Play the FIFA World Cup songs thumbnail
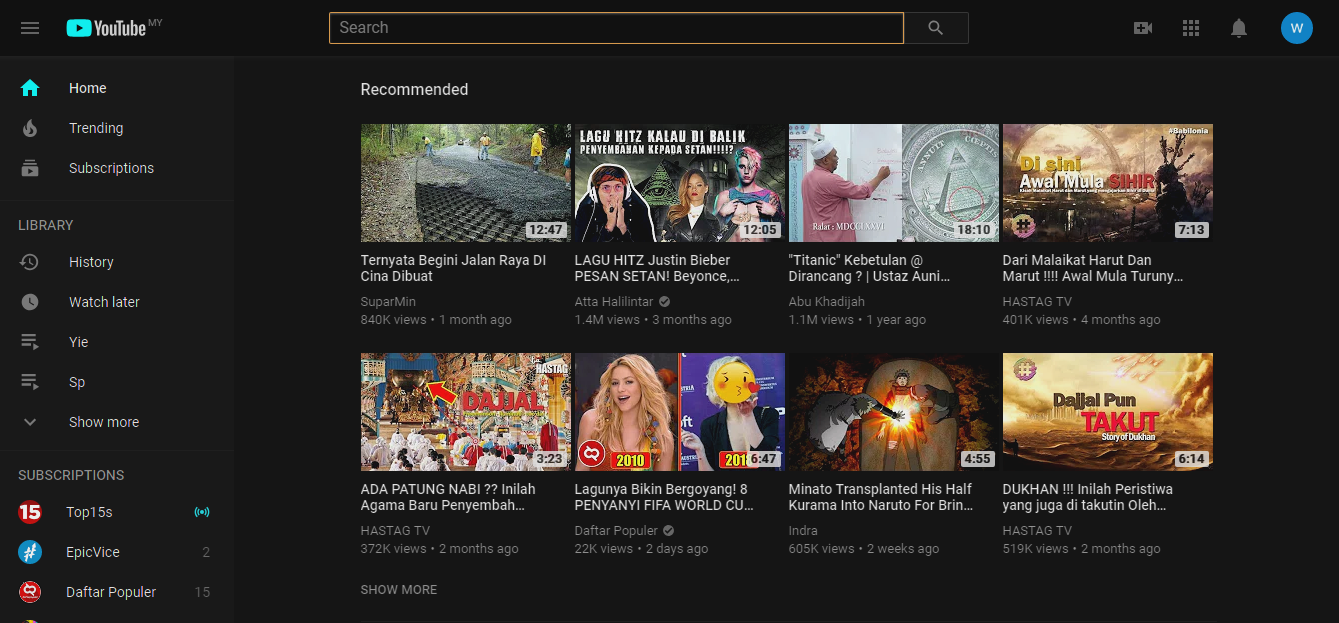 tap(680, 412)
